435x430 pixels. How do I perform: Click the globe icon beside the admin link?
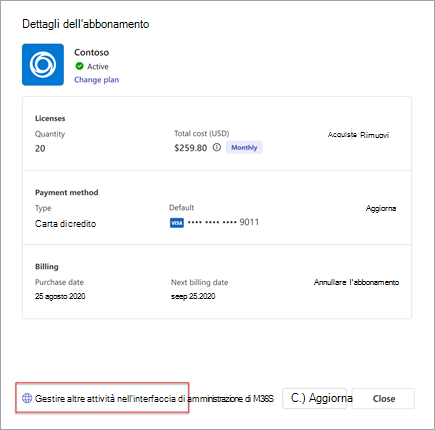(27, 398)
